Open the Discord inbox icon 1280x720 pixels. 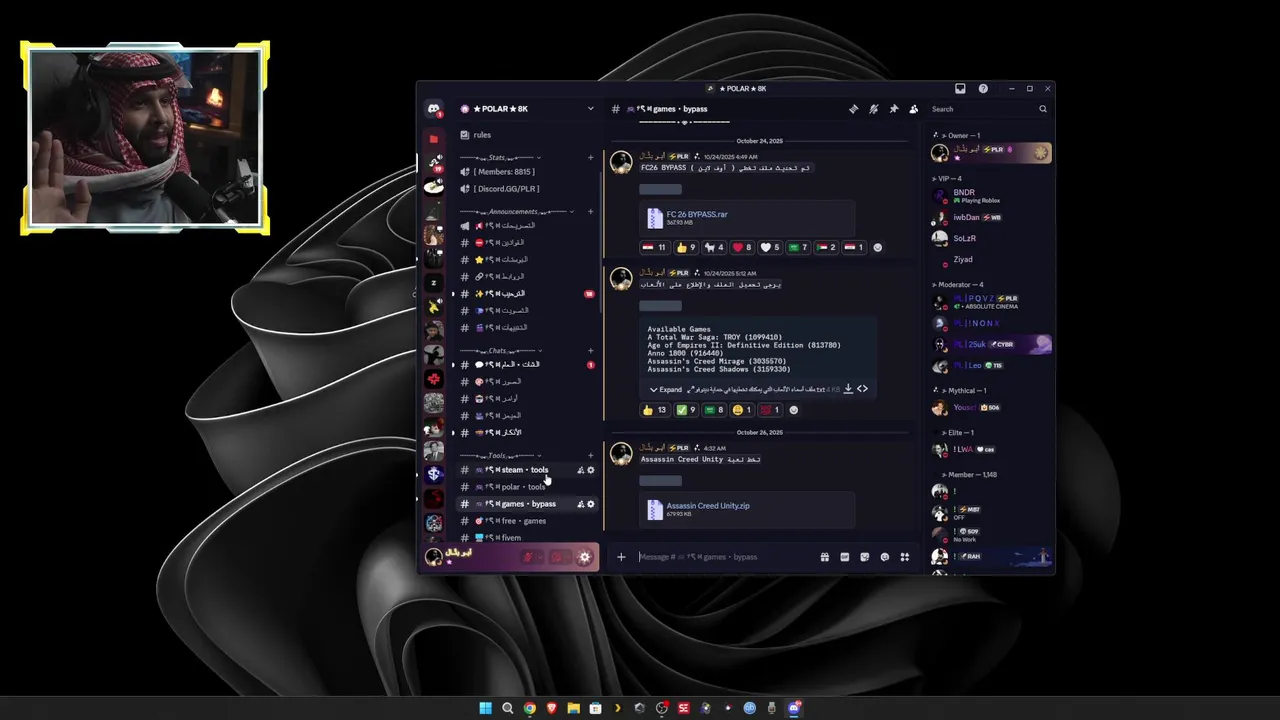(x=960, y=88)
